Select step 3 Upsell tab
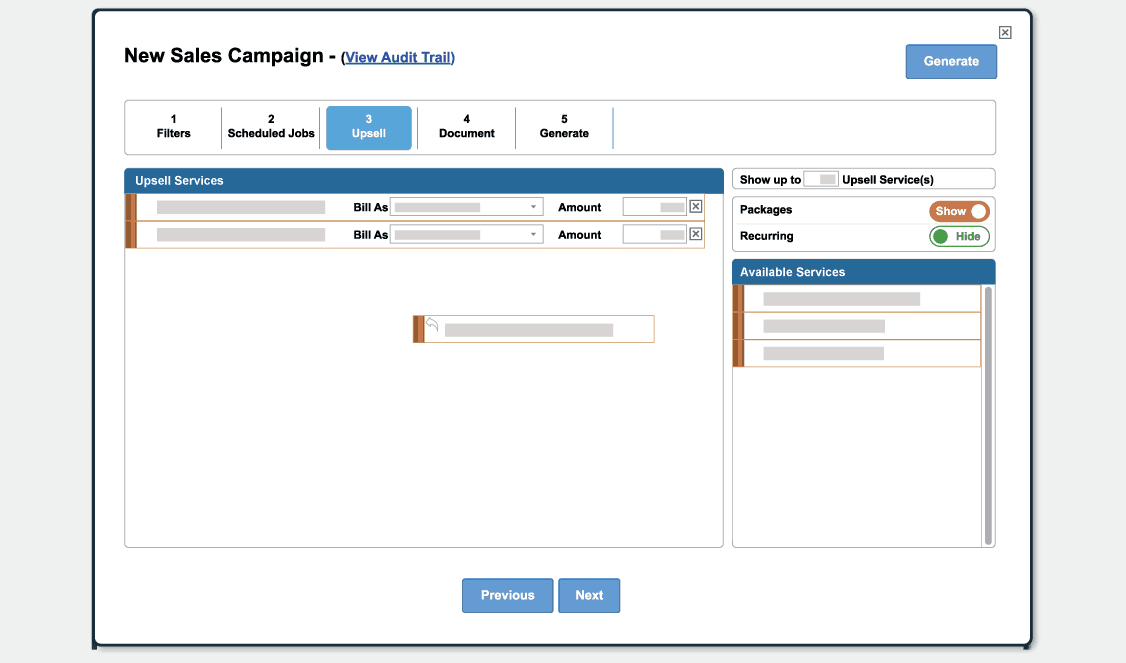1126x663 pixels. (368, 128)
